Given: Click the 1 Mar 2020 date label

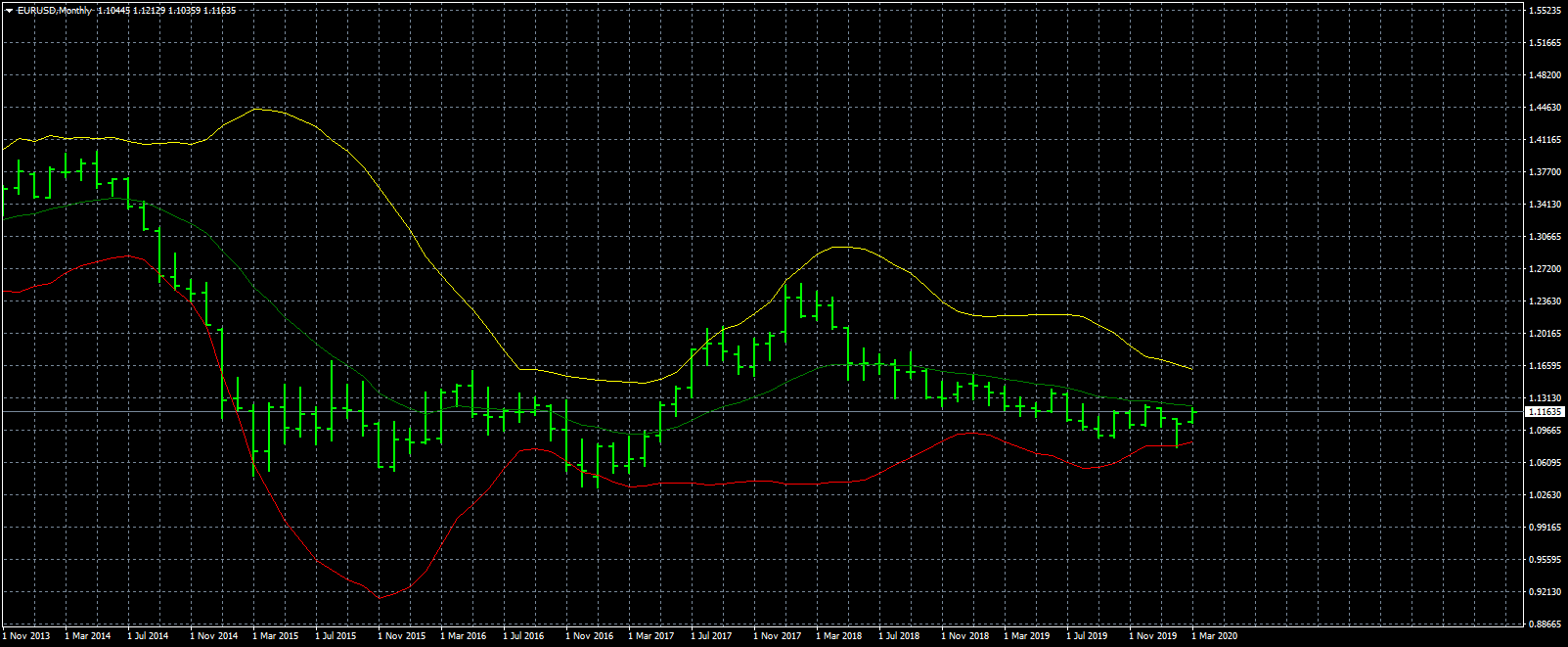Looking at the screenshot, I should (1215, 636).
